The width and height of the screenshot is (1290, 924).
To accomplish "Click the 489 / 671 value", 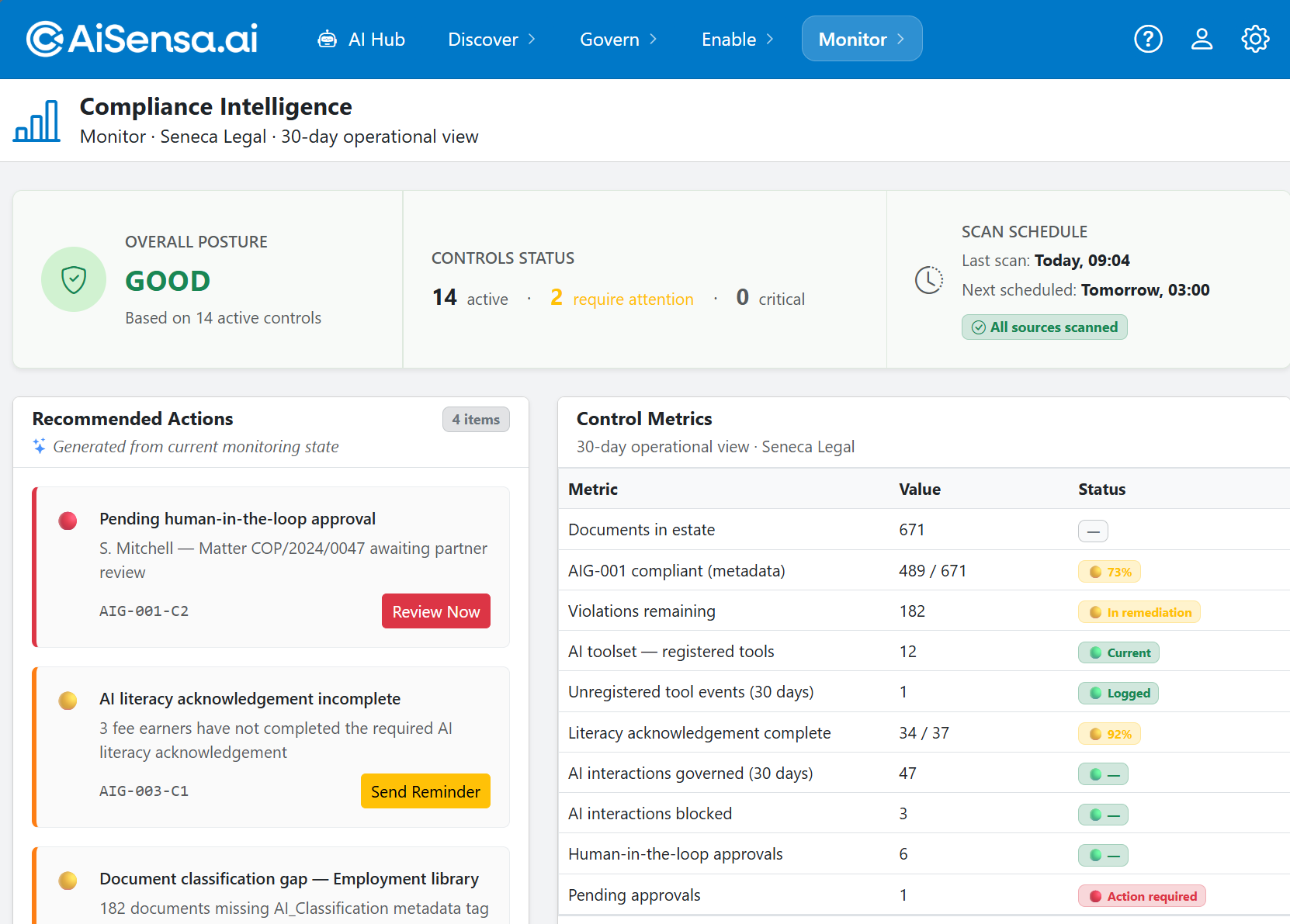I will pyautogui.click(x=933, y=571).
